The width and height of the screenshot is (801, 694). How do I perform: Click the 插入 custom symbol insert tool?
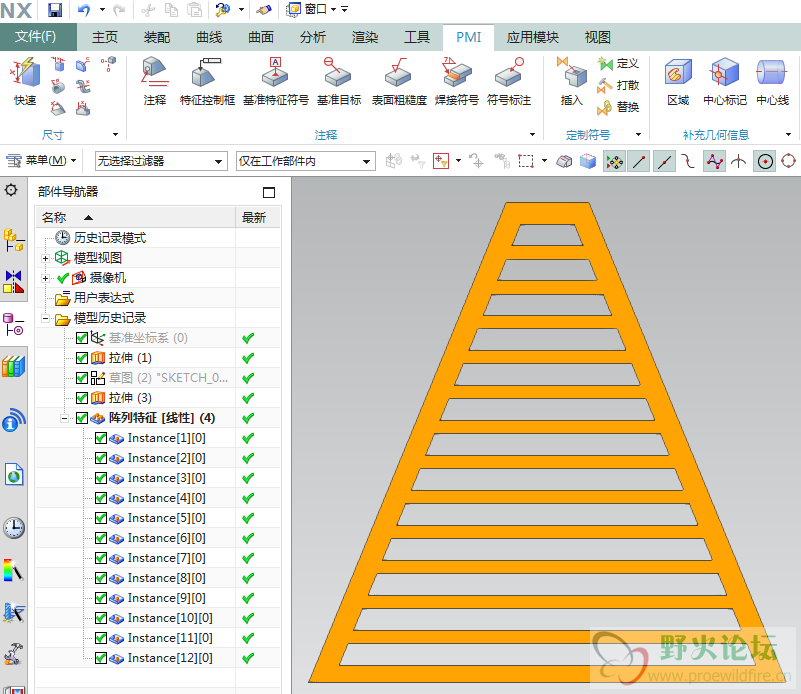tap(572, 82)
